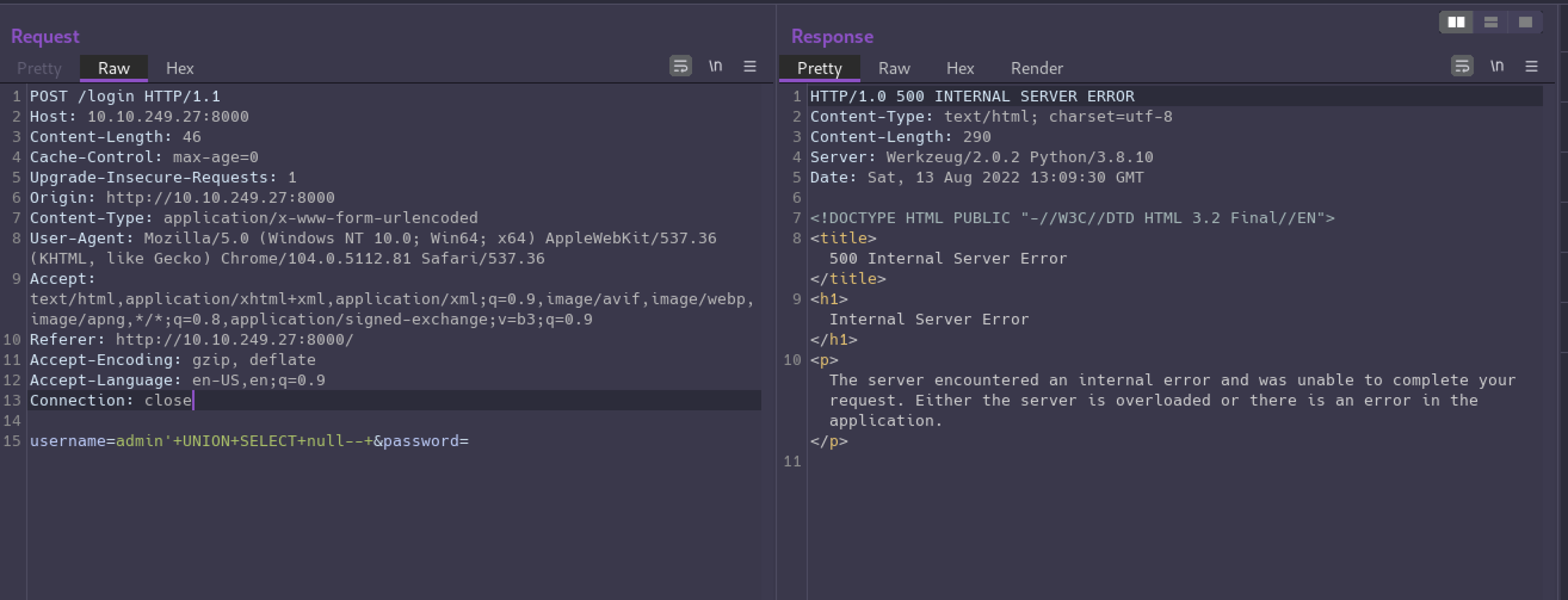
Task: Open the Response panel options menu
Action: point(1531,66)
